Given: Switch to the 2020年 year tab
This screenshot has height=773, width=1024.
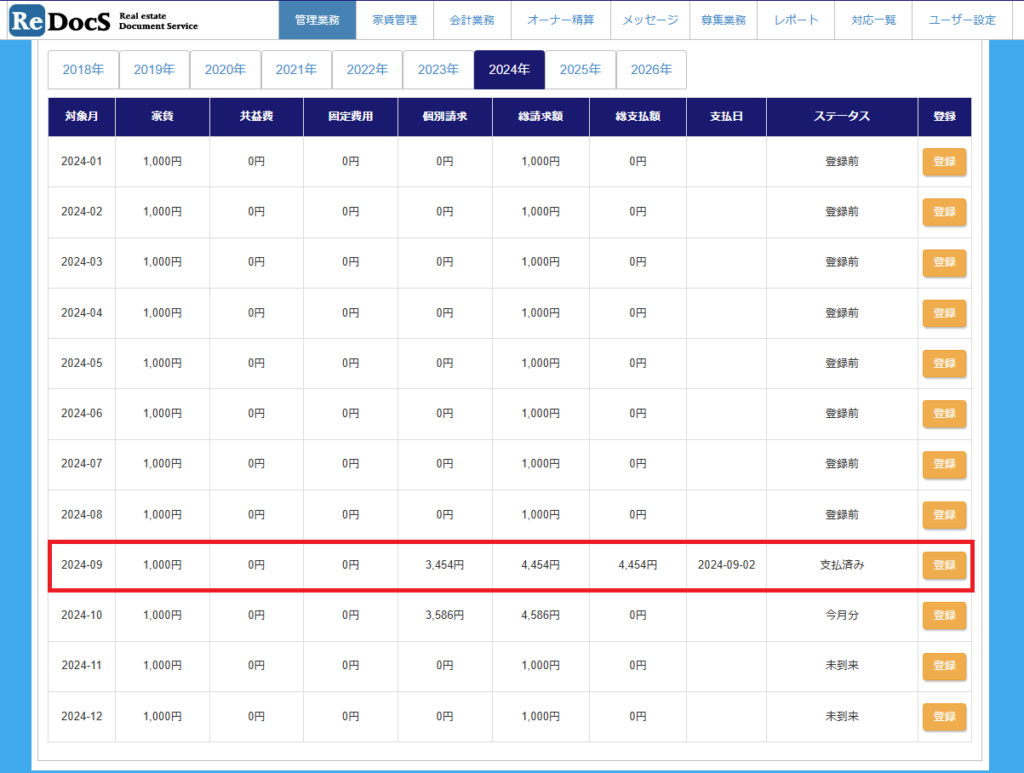Looking at the screenshot, I should (x=225, y=69).
